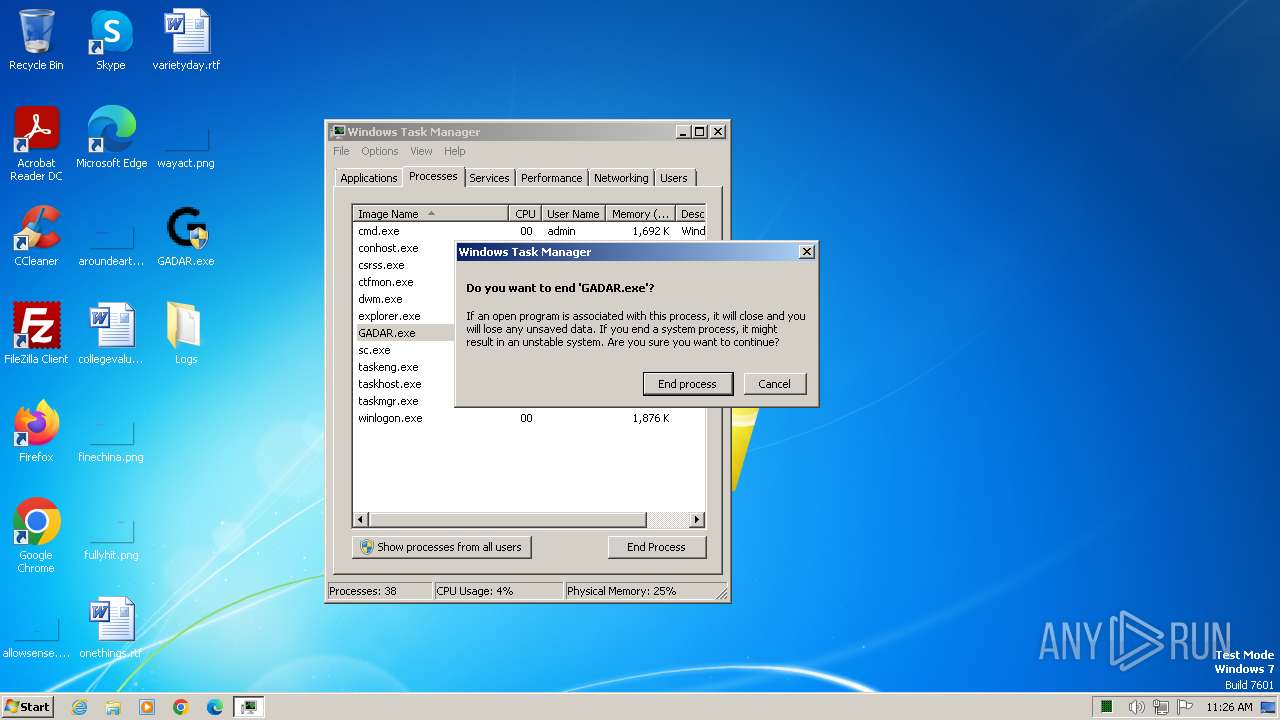This screenshot has width=1280, height=720.
Task: Launch Firefox desktop shortcut
Action: click(x=36, y=432)
